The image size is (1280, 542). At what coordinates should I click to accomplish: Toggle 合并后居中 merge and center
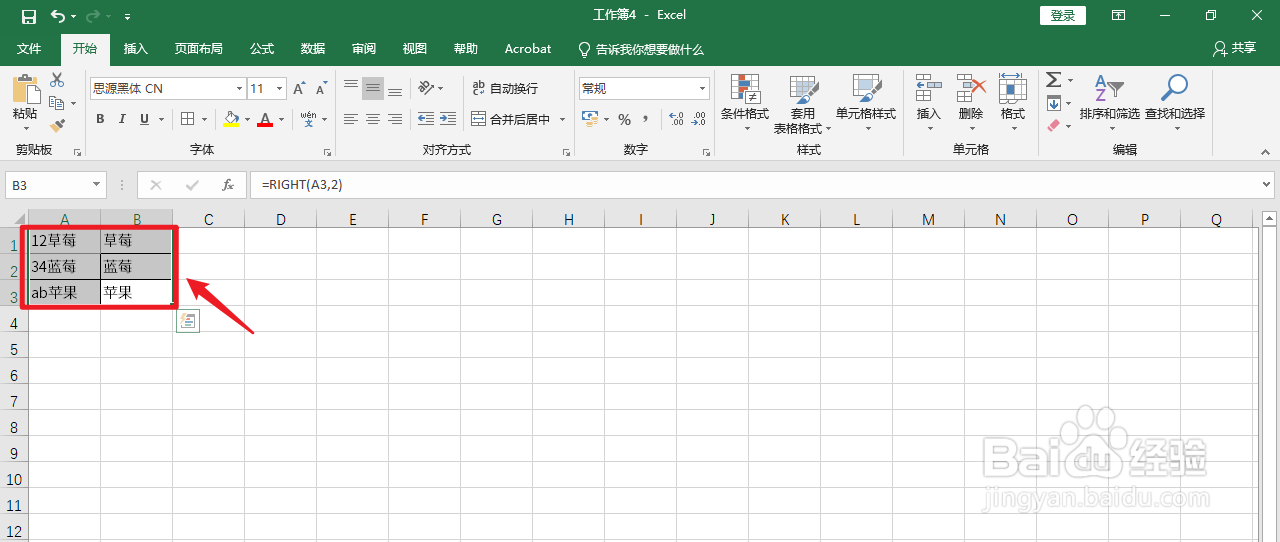point(511,119)
